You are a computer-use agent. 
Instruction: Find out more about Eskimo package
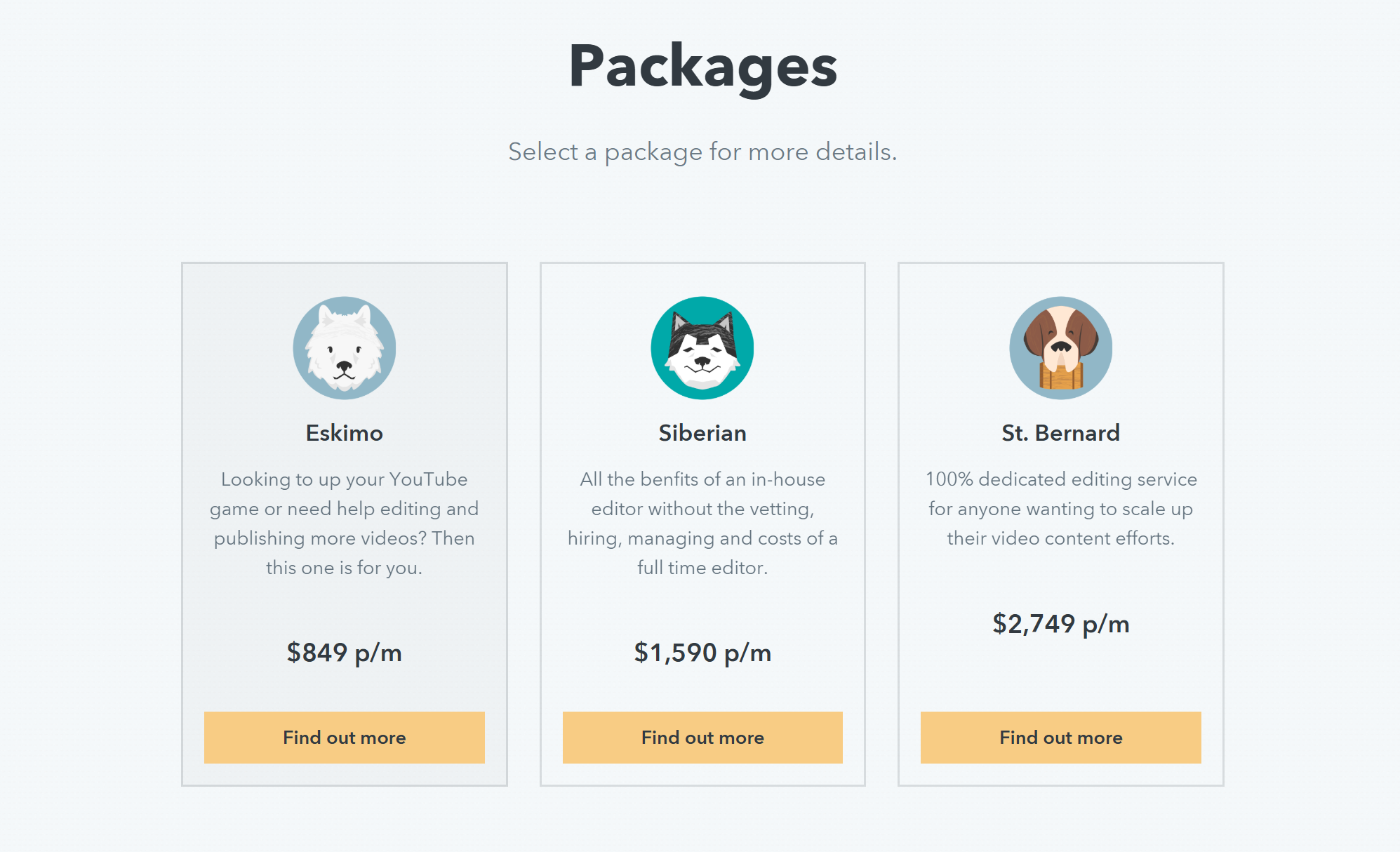tap(344, 738)
